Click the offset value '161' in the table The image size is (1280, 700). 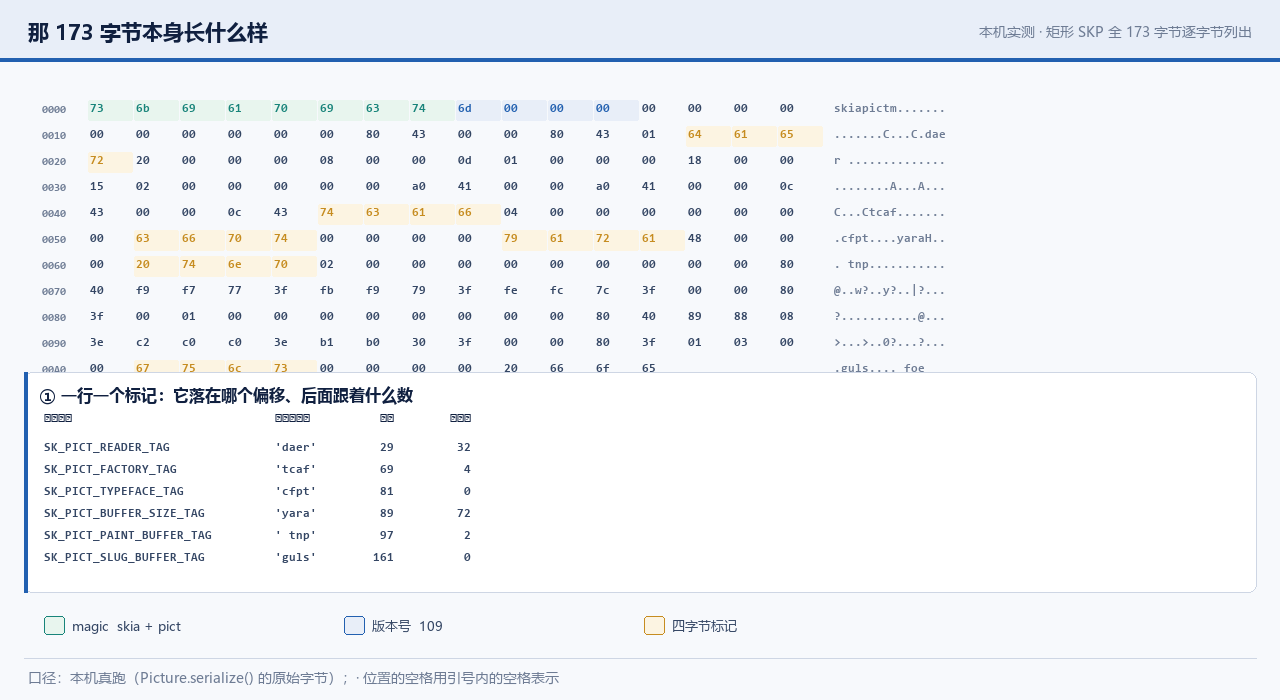(x=383, y=557)
